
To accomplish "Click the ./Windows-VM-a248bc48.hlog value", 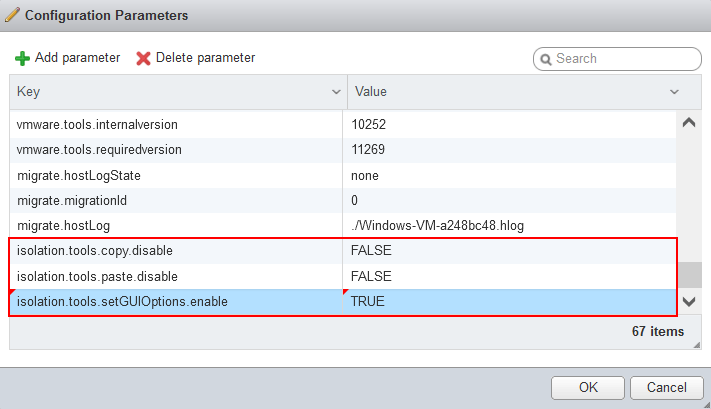I will pos(437,226).
